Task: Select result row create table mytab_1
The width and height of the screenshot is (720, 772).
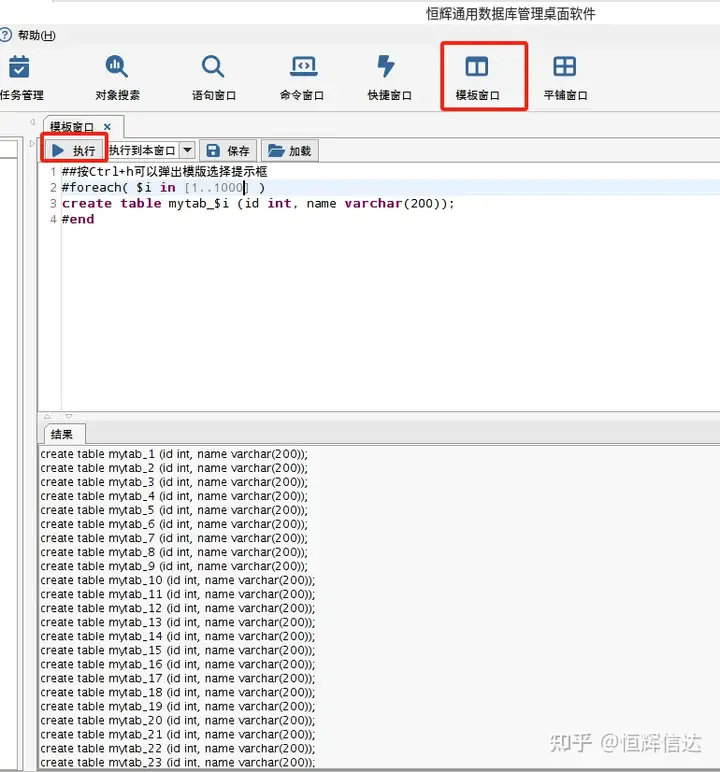Action: (x=174, y=453)
